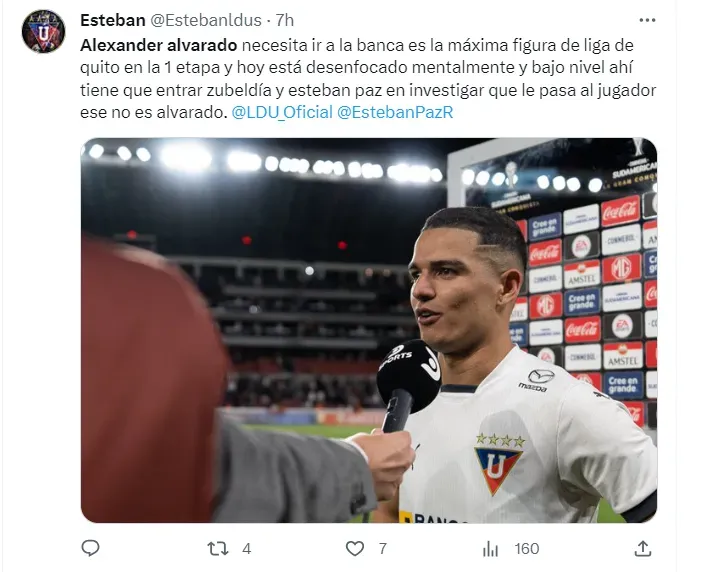
Task: Open the @EstebanPazR mention
Action: (x=395, y=112)
